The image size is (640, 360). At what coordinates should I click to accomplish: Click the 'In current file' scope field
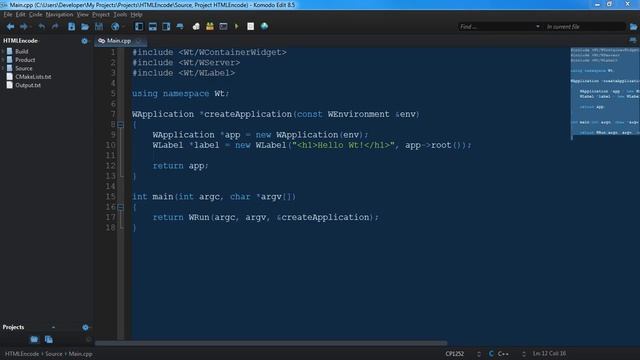point(584,27)
